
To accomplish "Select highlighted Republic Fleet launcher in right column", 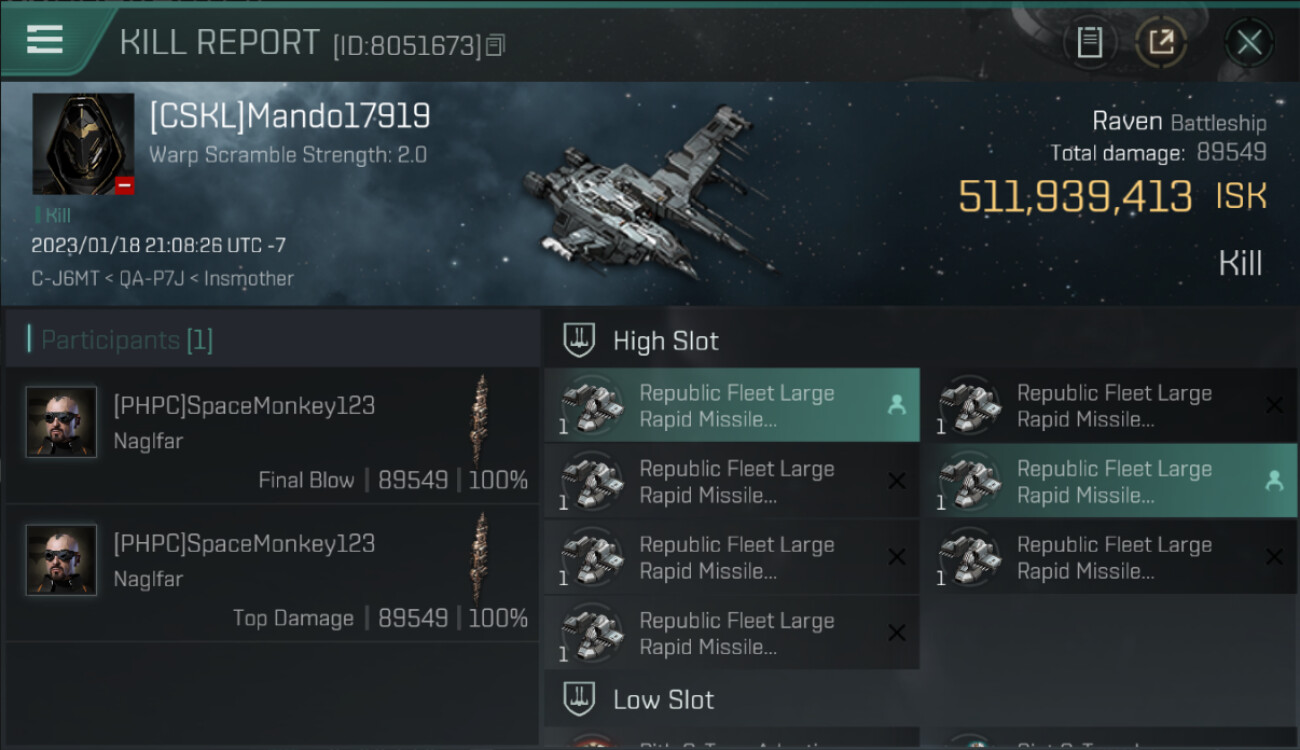I will 1108,482.
